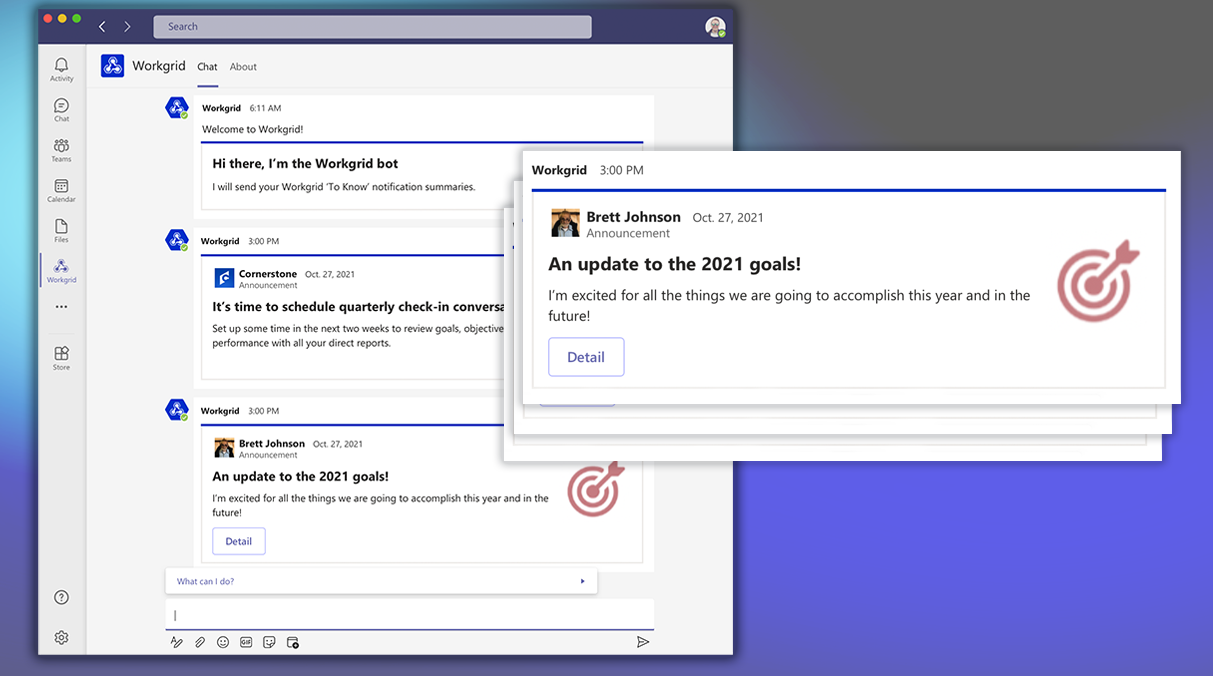Go forward with the right arrow

pos(127,26)
